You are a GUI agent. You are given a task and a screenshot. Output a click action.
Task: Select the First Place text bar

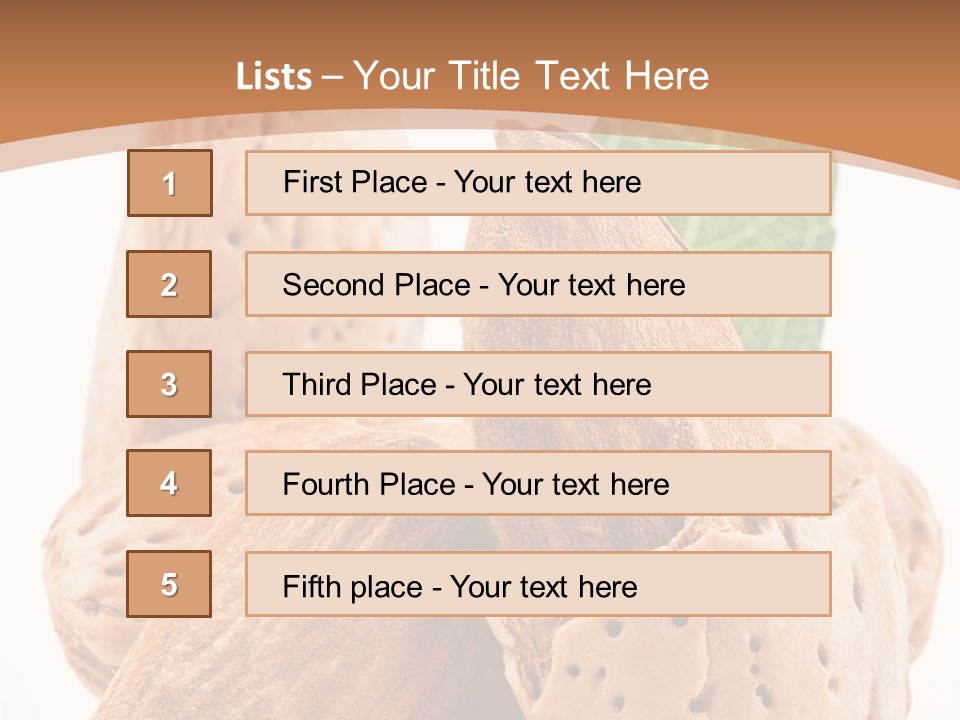pyautogui.click(x=538, y=183)
